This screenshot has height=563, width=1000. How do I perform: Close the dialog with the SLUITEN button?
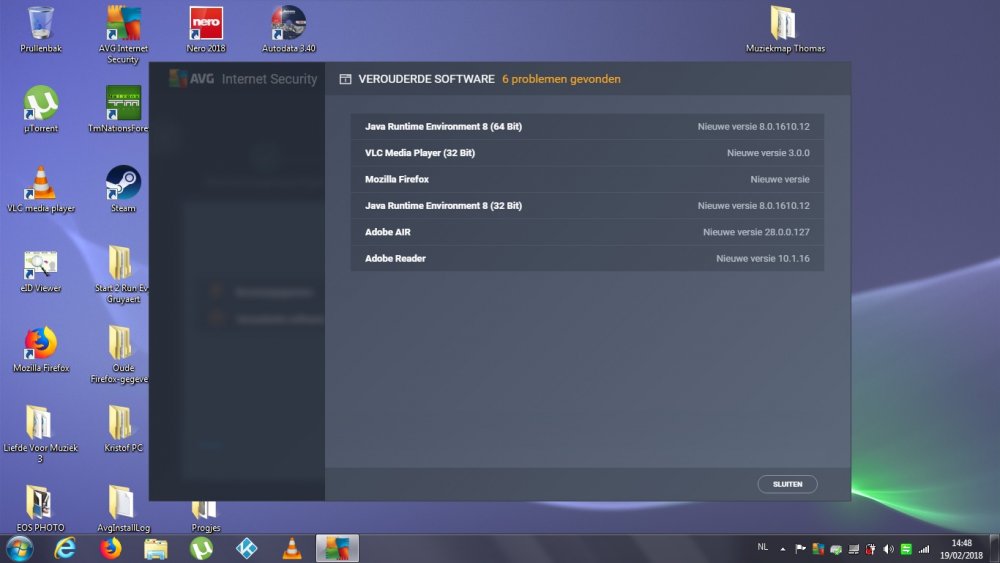tap(787, 484)
